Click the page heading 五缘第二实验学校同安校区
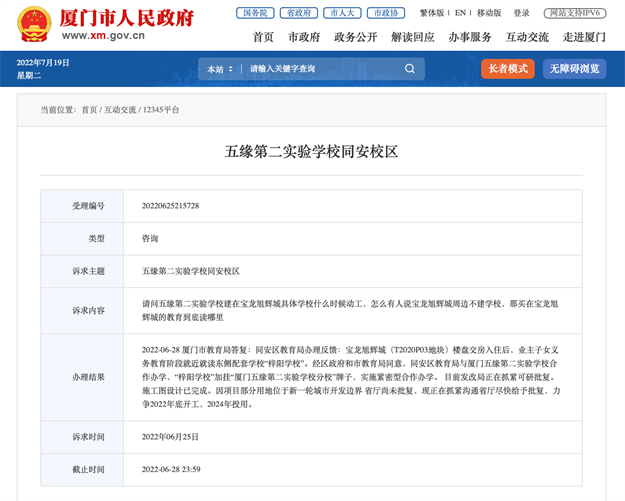Viewport: 625px width, 501px height. click(311, 151)
